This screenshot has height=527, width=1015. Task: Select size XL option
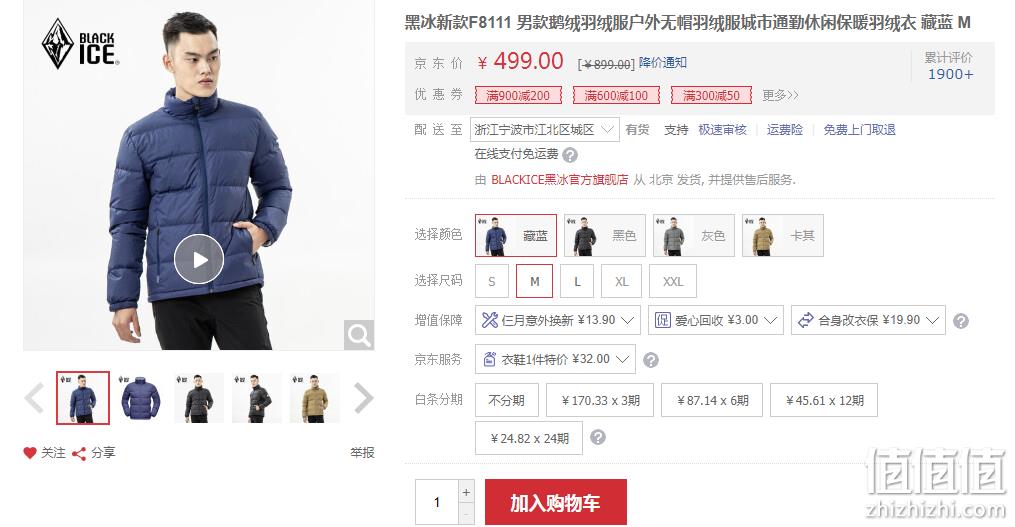click(x=621, y=282)
